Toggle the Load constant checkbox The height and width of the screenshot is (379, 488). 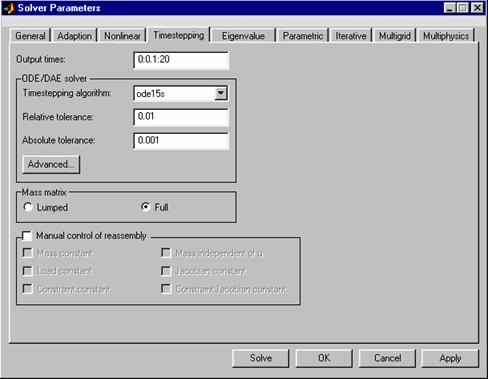click(28, 271)
